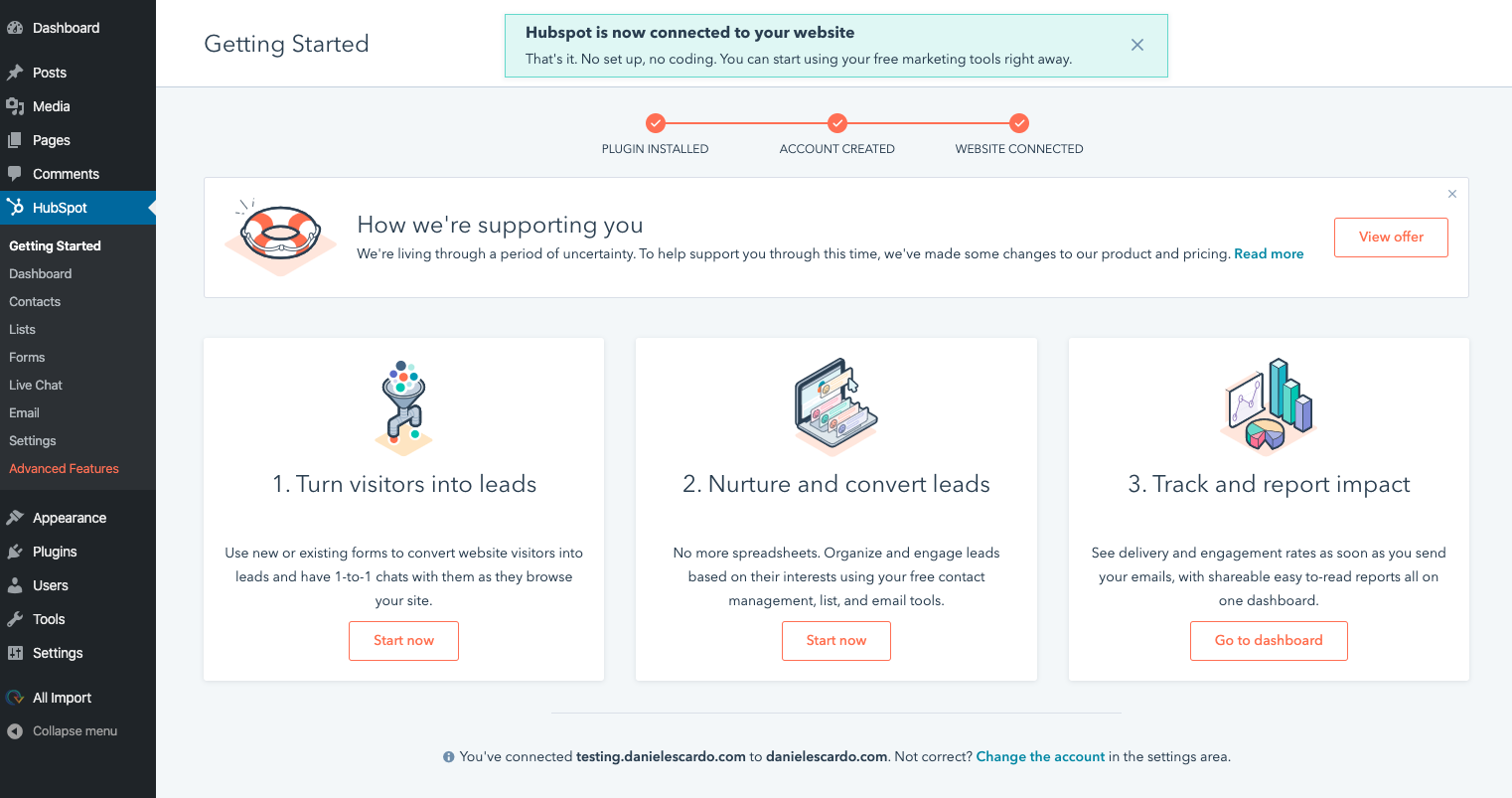Click the All Import icon
Screen dimensions: 1512x798
tap(15, 698)
